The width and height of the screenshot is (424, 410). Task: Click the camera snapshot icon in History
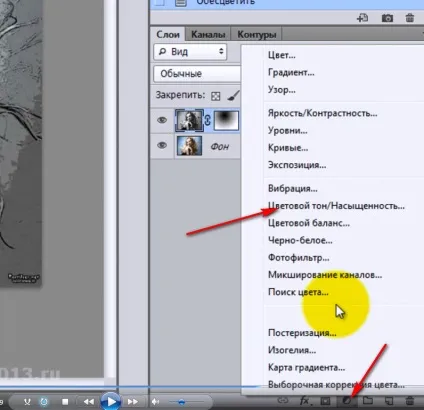coord(387,18)
